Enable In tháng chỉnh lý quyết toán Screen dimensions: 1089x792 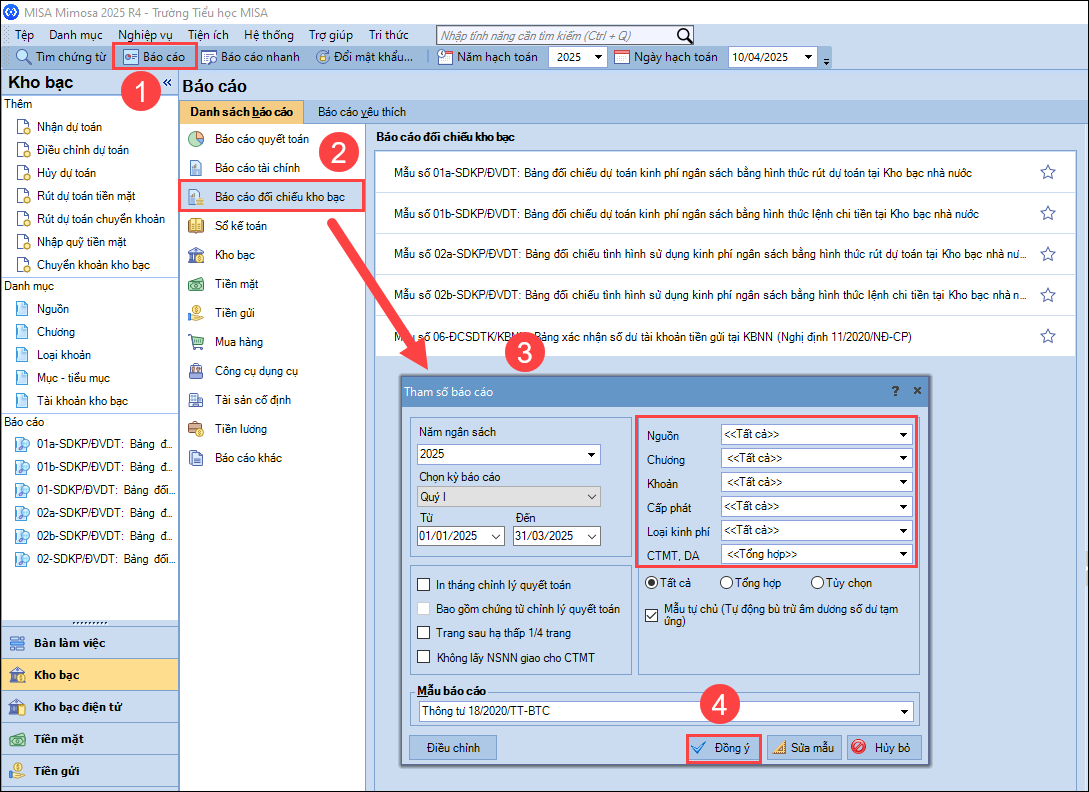click(x=424, y=585)
